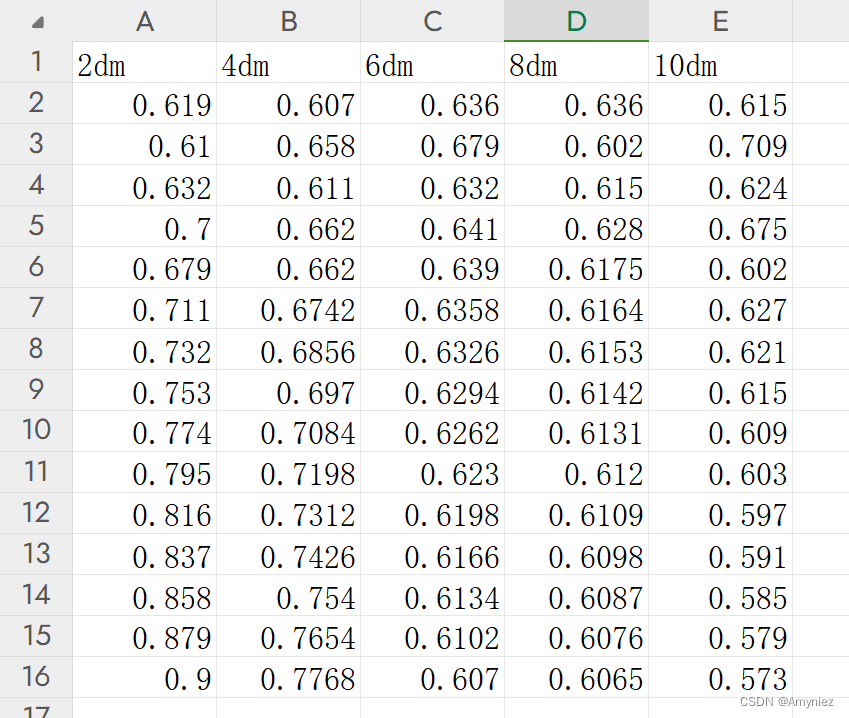Click cell with value 0.6326

click(432, 349)
